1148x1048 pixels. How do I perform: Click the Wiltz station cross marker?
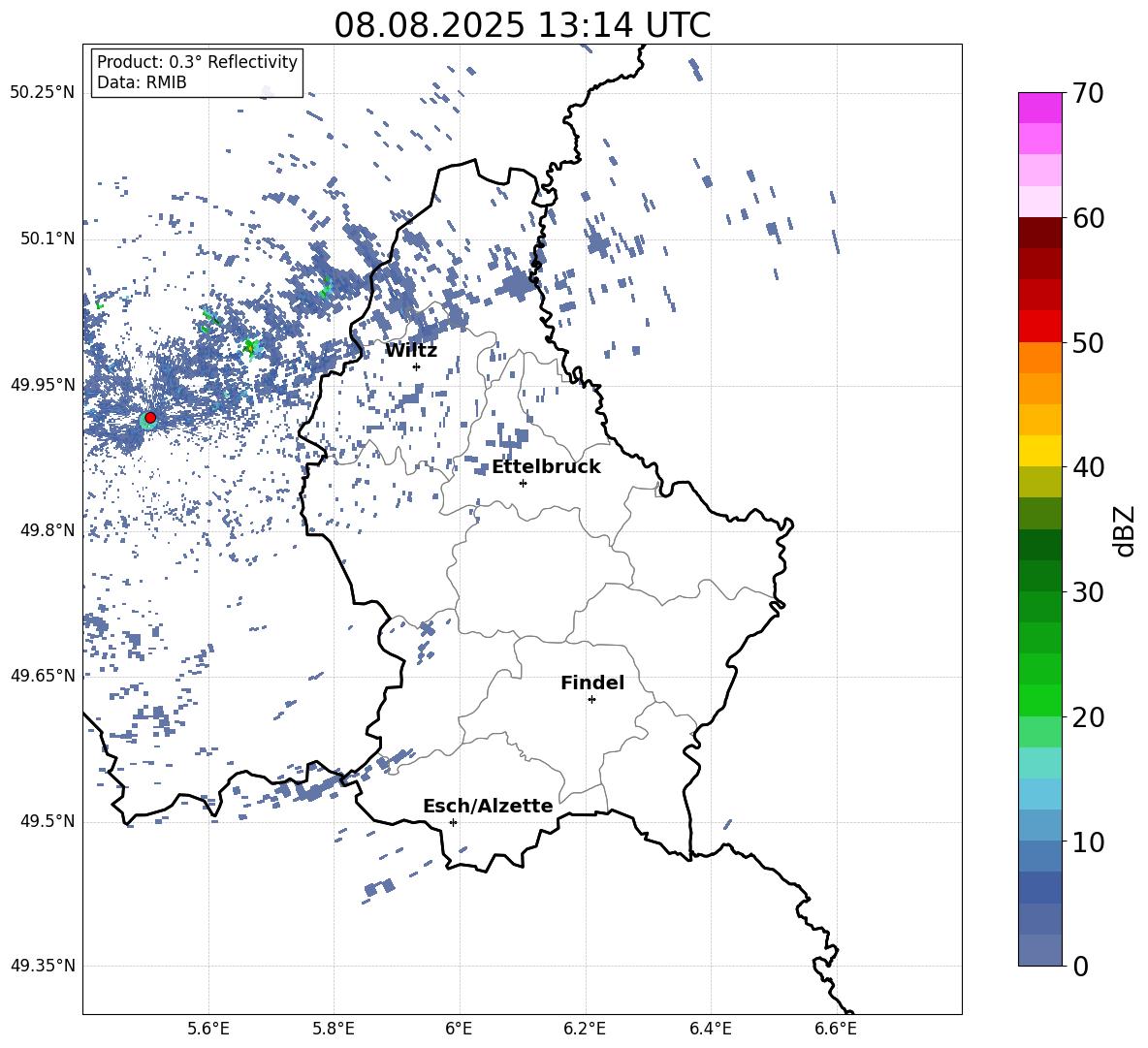coord(417,366)
